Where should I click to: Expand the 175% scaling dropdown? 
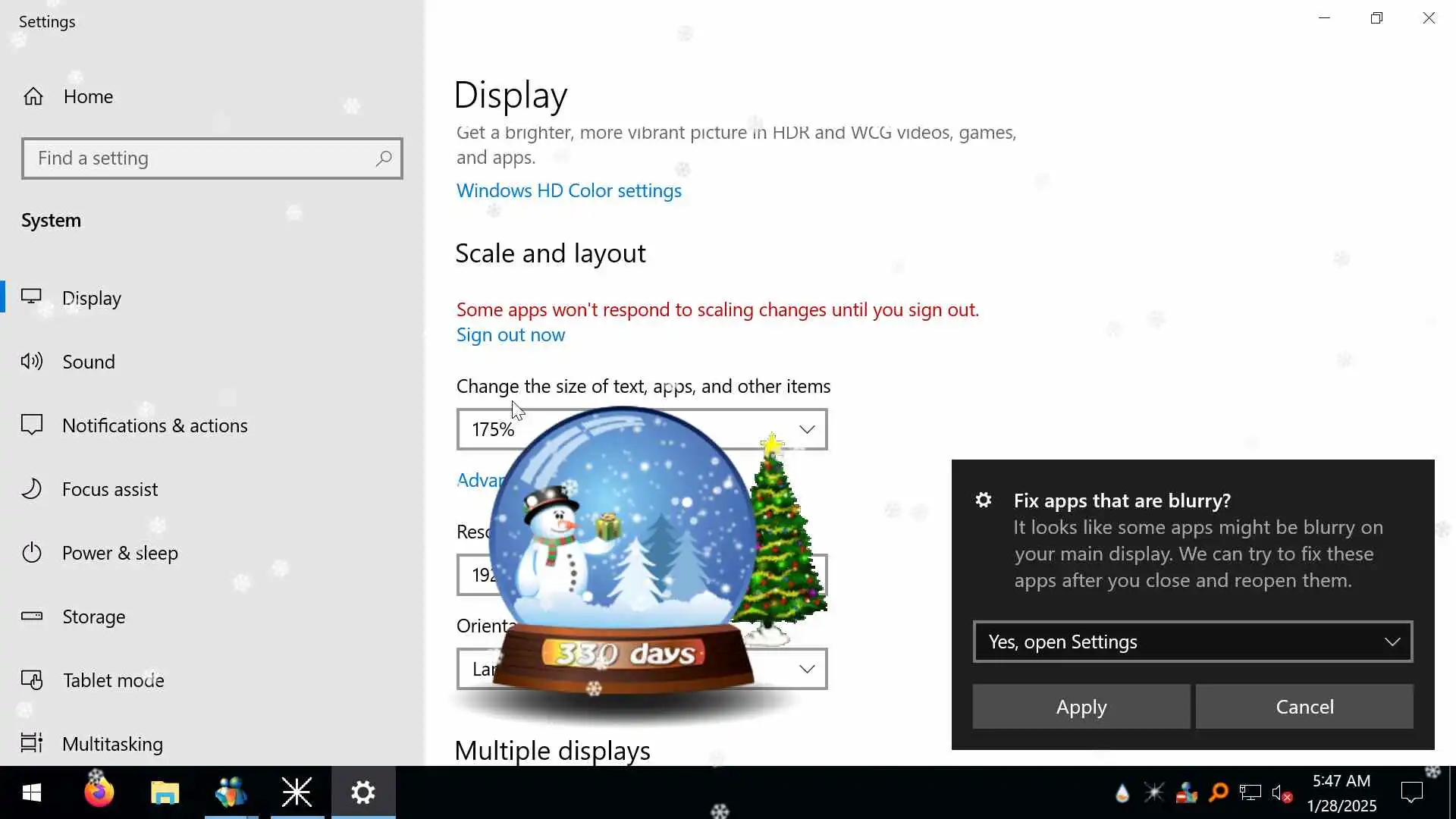(x=807, y=430)
